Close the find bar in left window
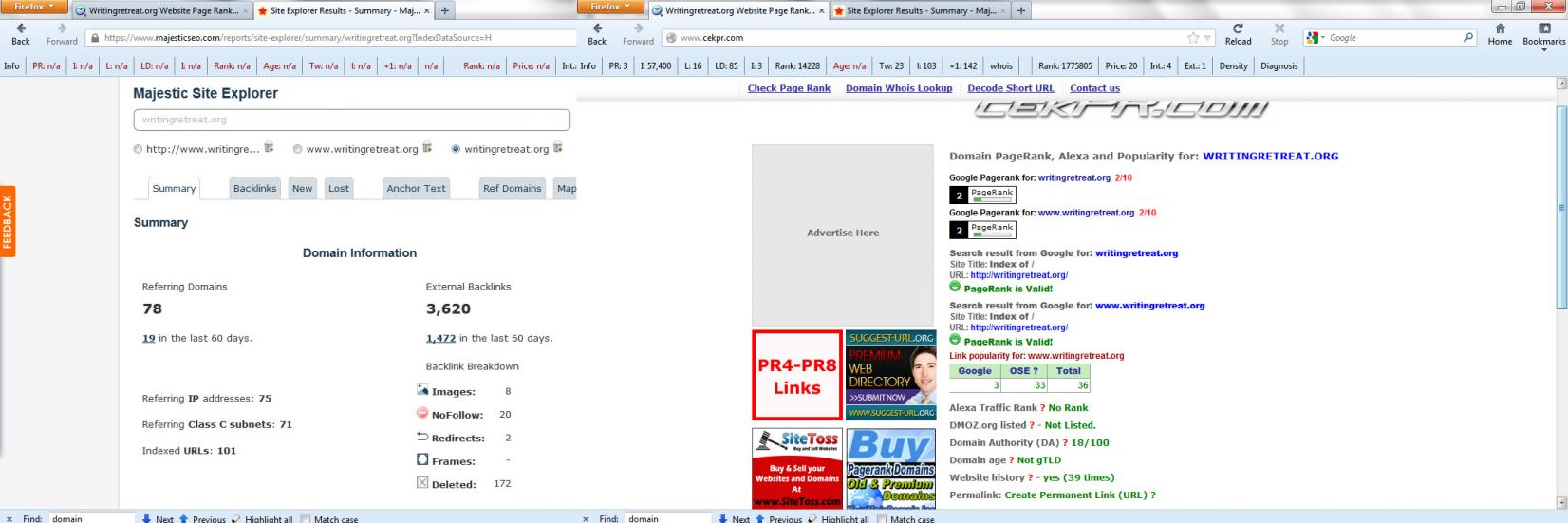 [10, 519]
